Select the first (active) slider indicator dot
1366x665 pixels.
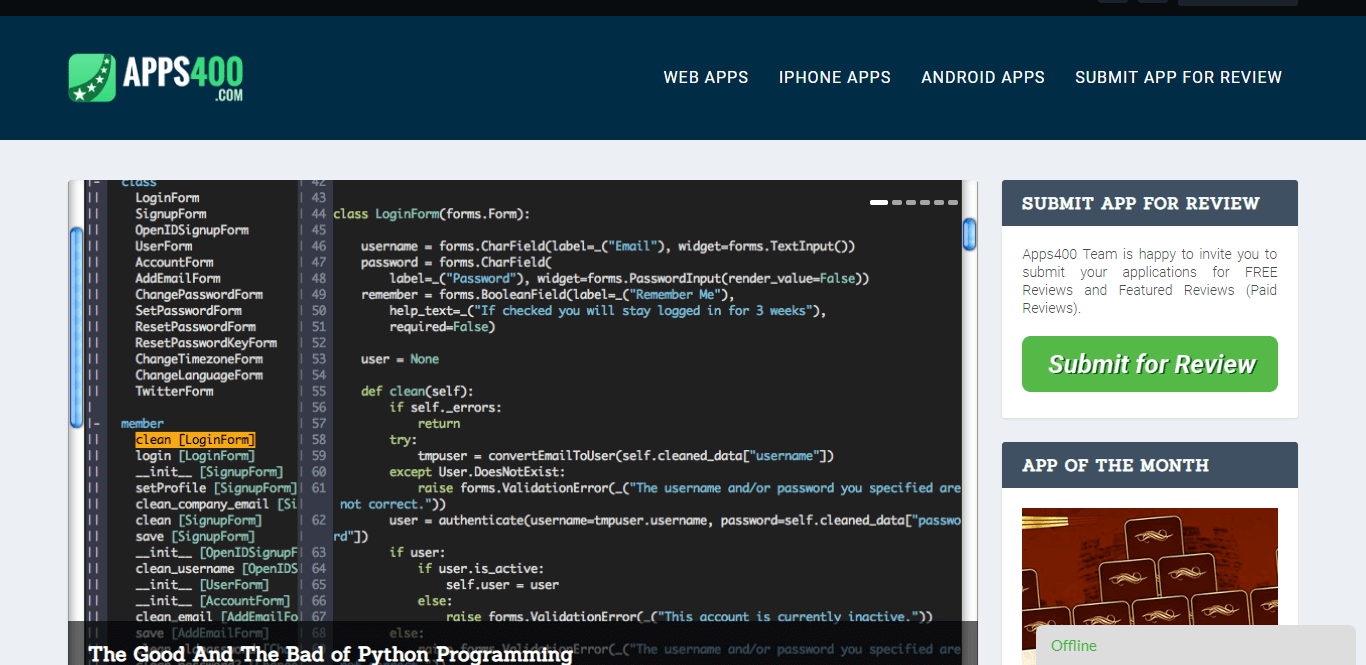[x=879, y=203]
